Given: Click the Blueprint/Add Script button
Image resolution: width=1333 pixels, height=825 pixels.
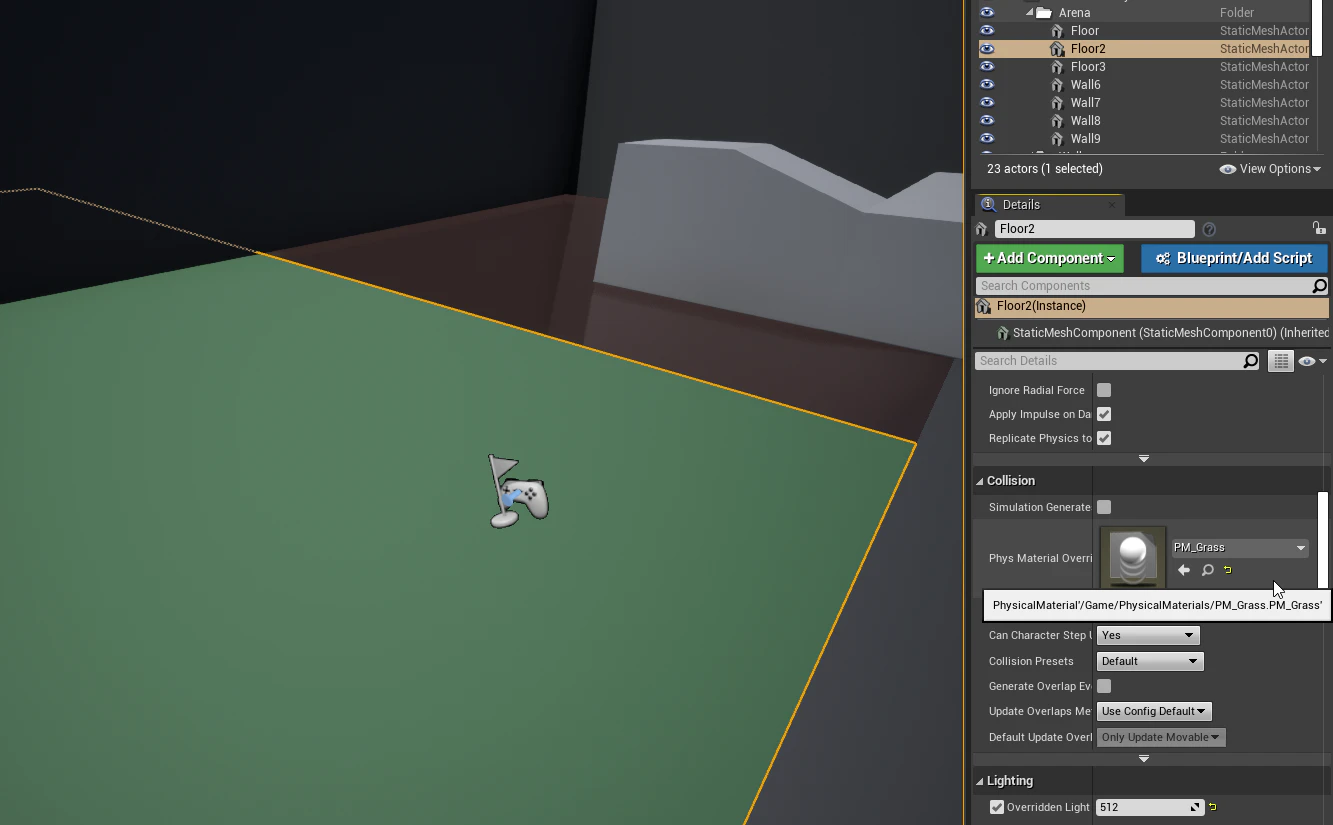Looking at the screenshot, I should (1234, 258).
